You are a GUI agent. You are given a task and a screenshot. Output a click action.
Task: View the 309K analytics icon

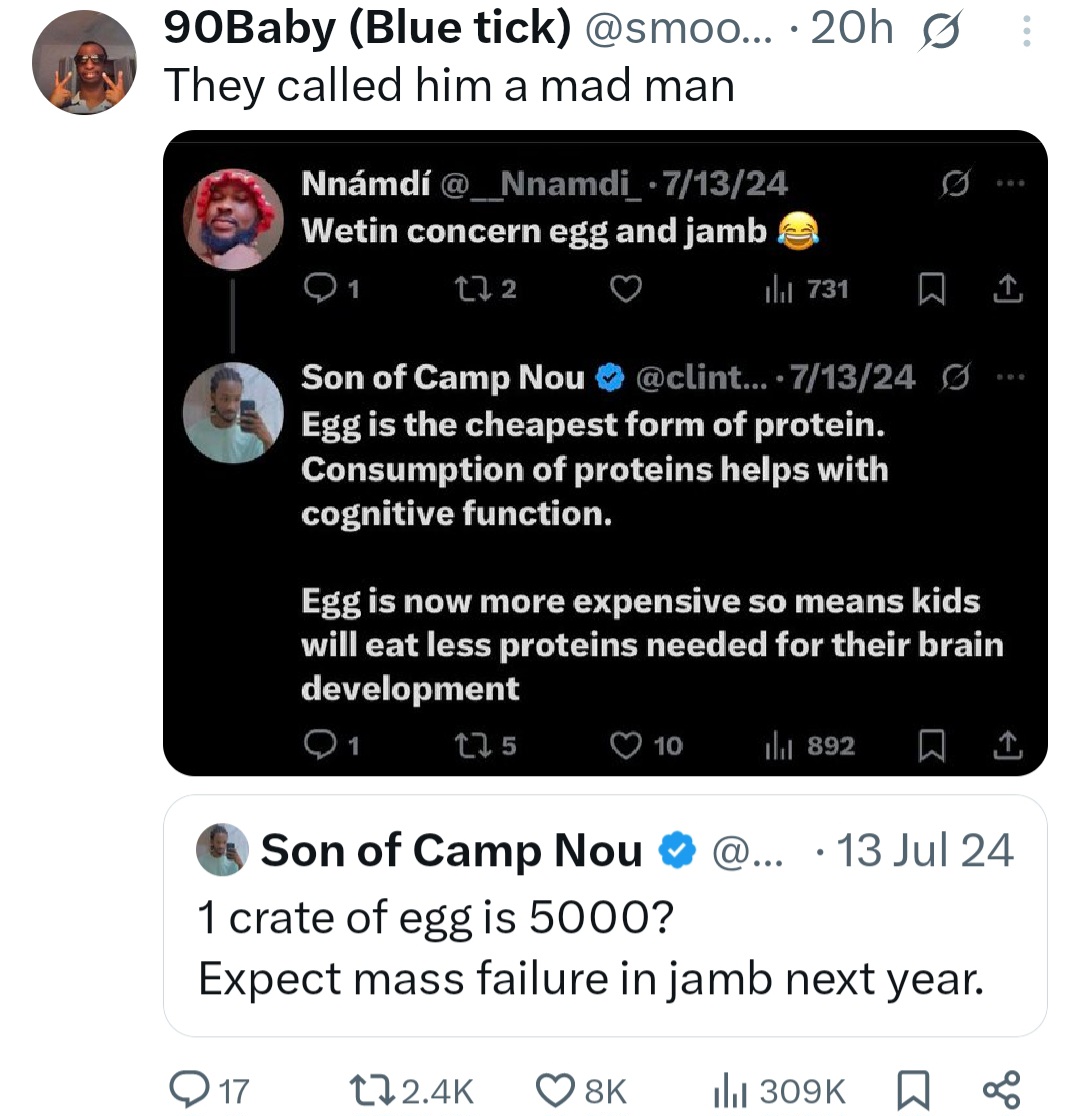[x=731, y=1090]
